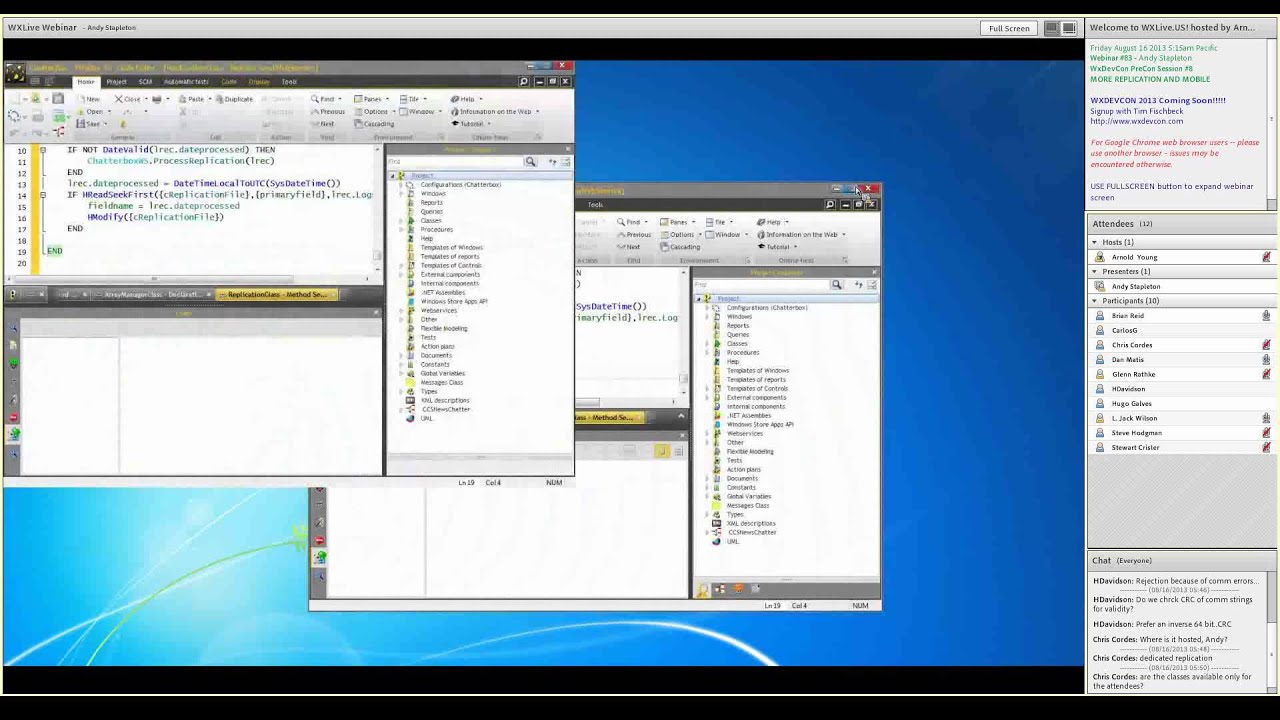Select presenter Andy Stapleton
1280x720 pixels.
(1136, 286)
